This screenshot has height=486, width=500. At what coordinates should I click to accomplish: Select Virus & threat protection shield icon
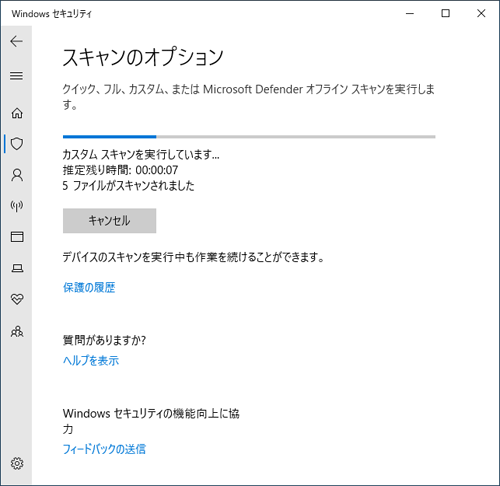pyautogui.click(x=17, y=144)
